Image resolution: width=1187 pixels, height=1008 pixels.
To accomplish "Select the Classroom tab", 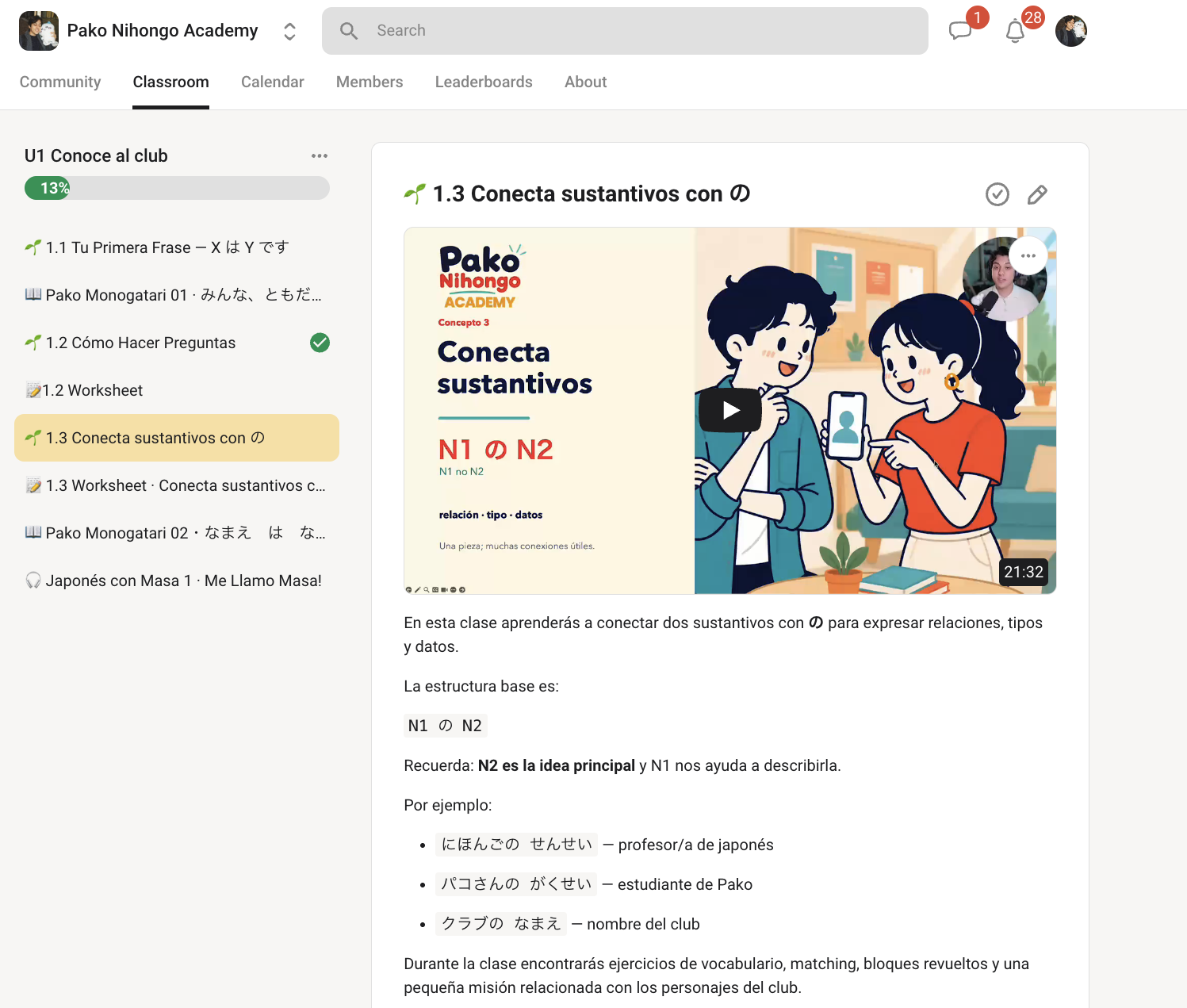I will (170, 82).
